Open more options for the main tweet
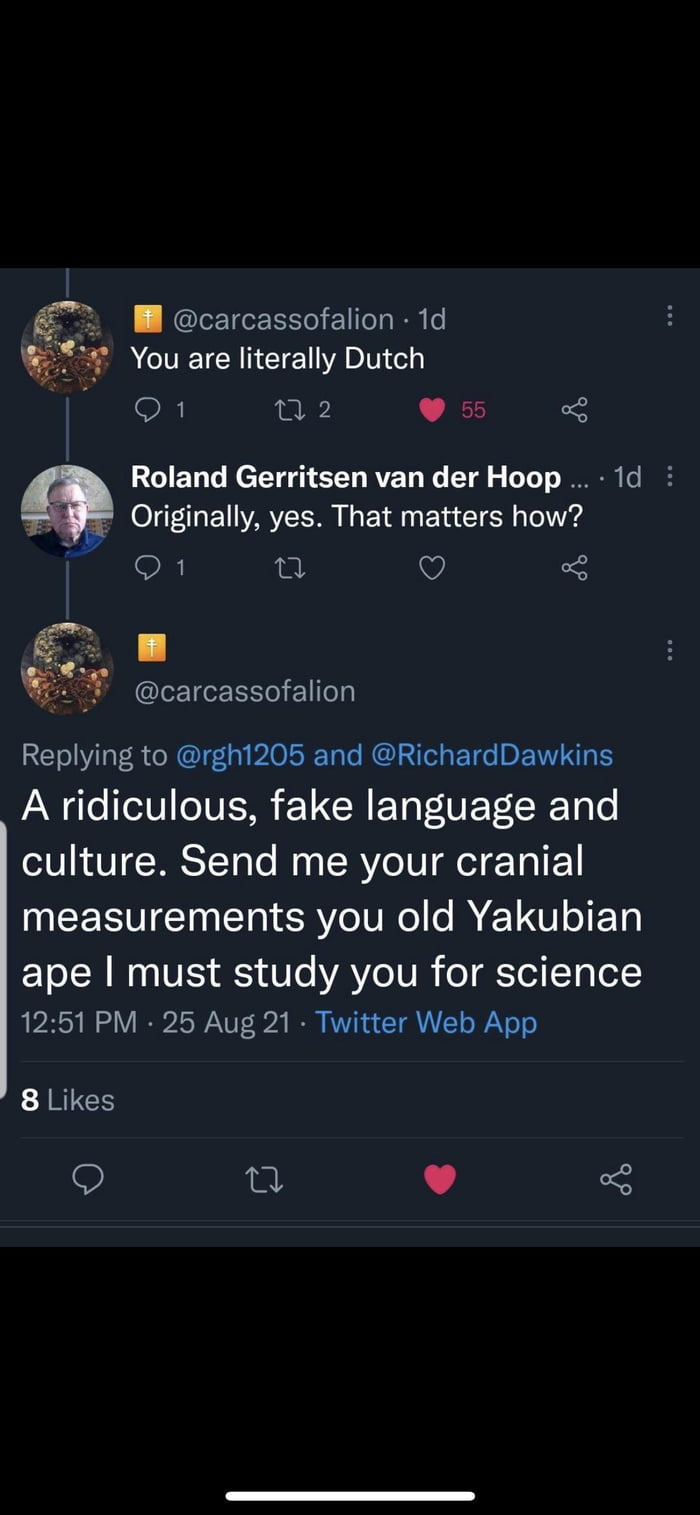 (x=669, y=651)
